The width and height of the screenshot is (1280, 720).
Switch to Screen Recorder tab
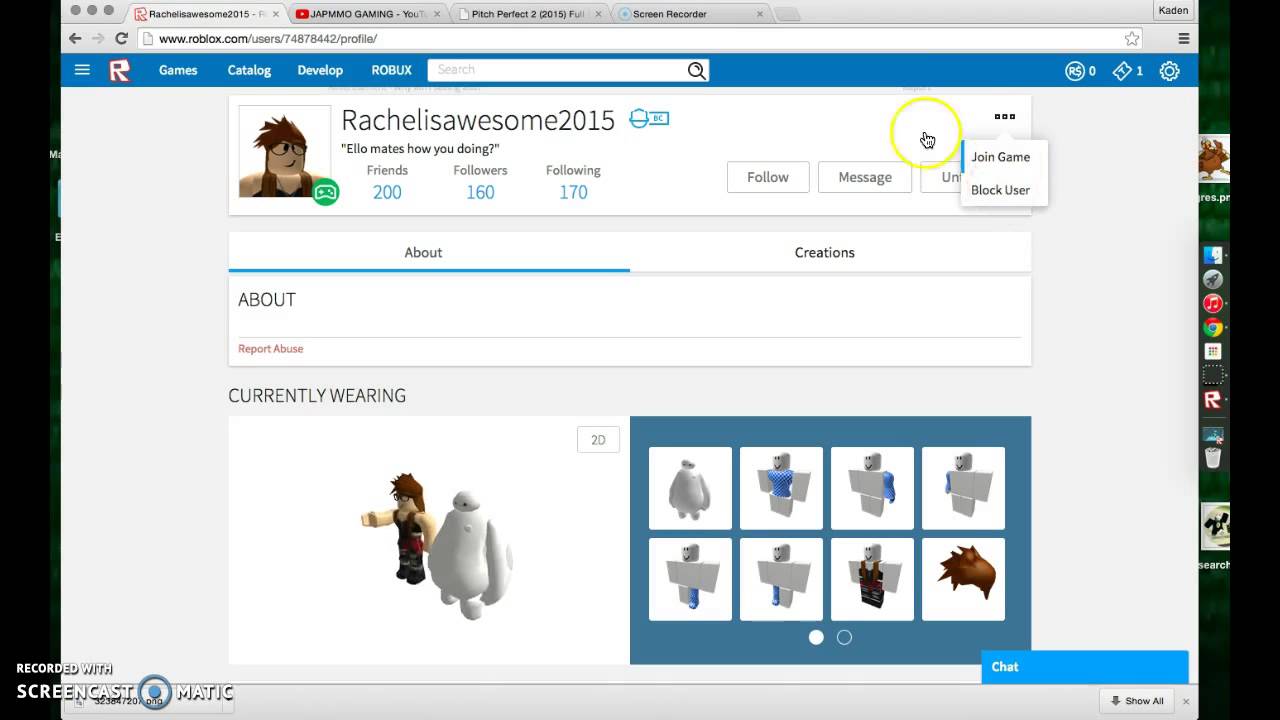point(690,14)
